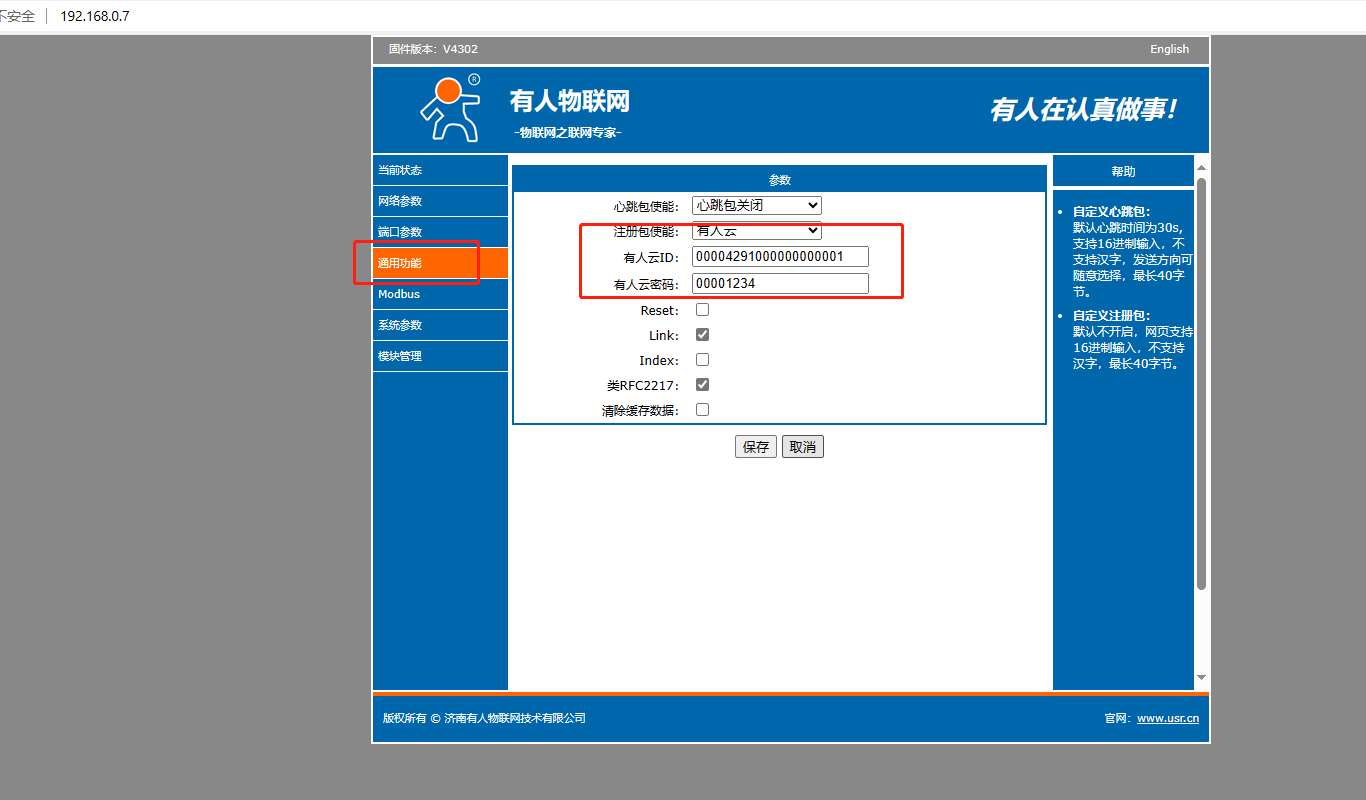Click the help panel scrollbar down arrow

click(1202, 678)
